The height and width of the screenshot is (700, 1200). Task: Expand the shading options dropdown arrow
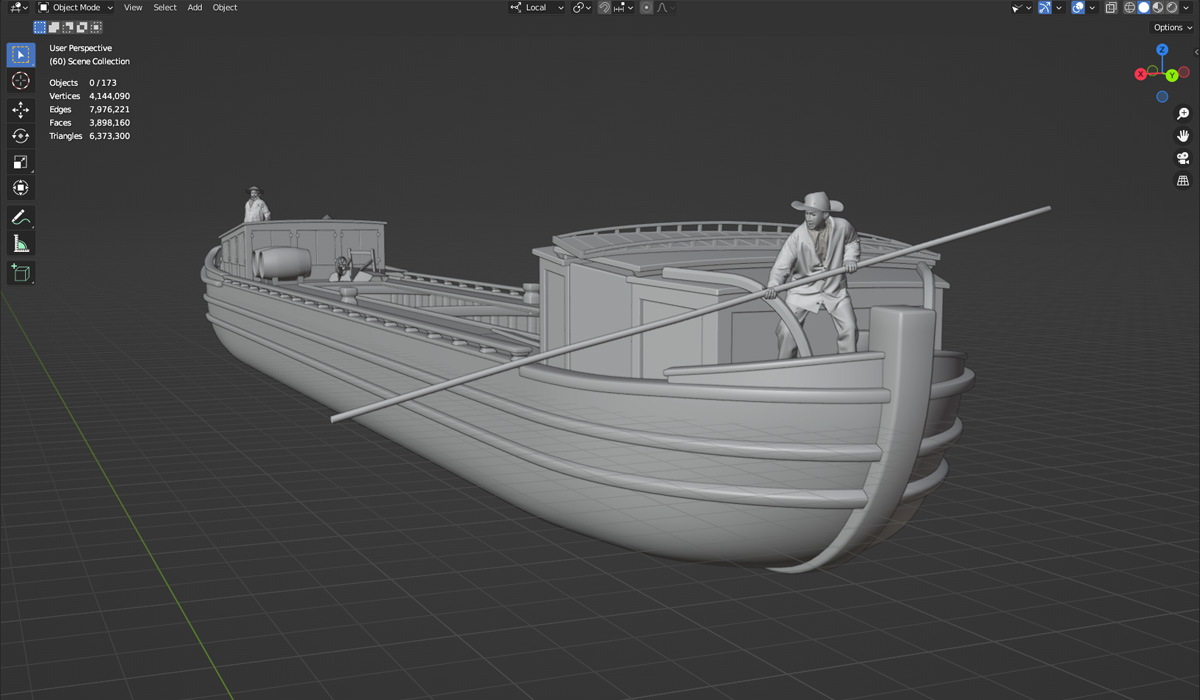pyautogui.click(x=1187, y=8)
